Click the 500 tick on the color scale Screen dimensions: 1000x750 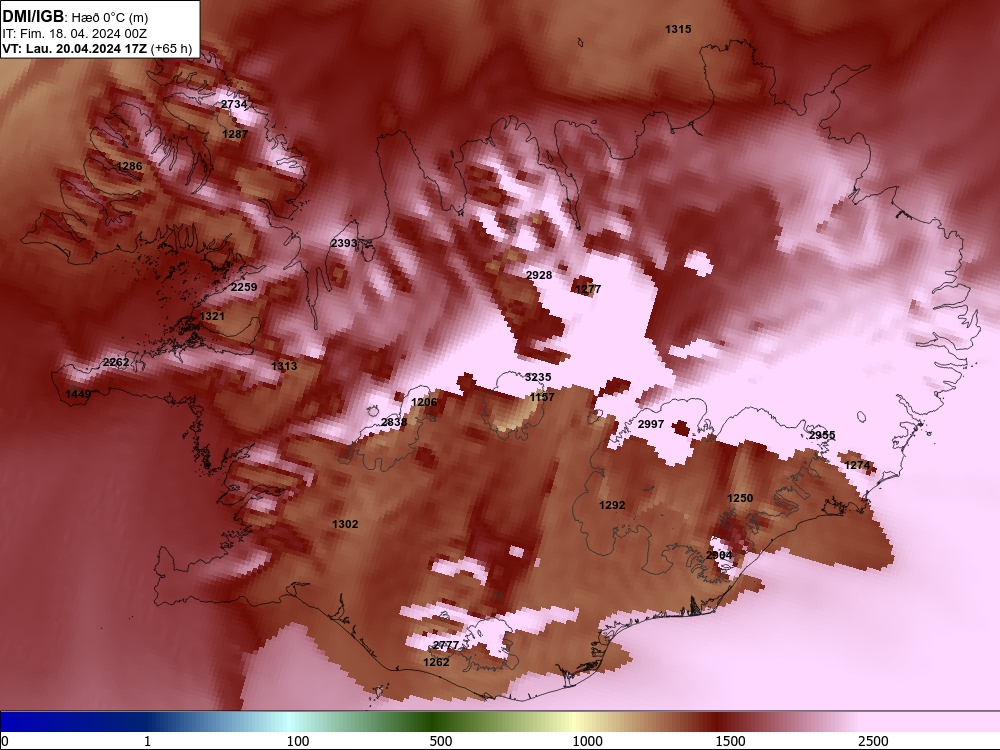pyautogui.click(x=441, y=741)
